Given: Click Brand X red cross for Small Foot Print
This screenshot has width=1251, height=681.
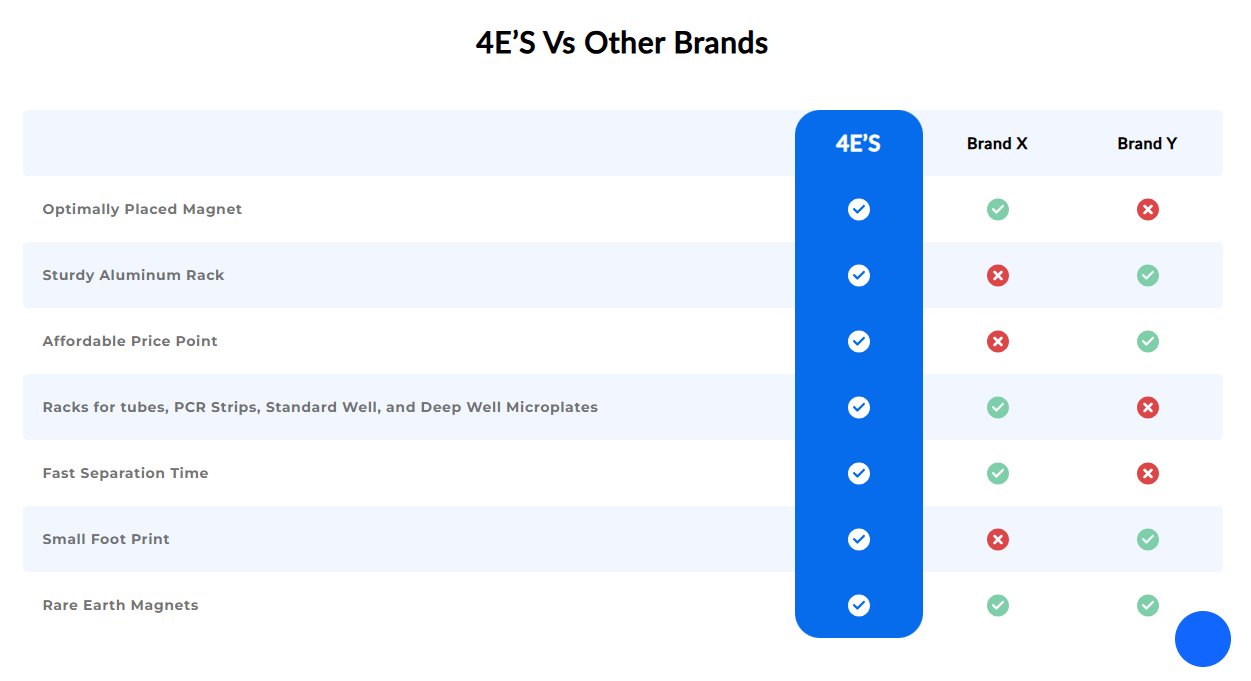Looking at the screenshot, I should pyautogui.click(x=998, y=539).
